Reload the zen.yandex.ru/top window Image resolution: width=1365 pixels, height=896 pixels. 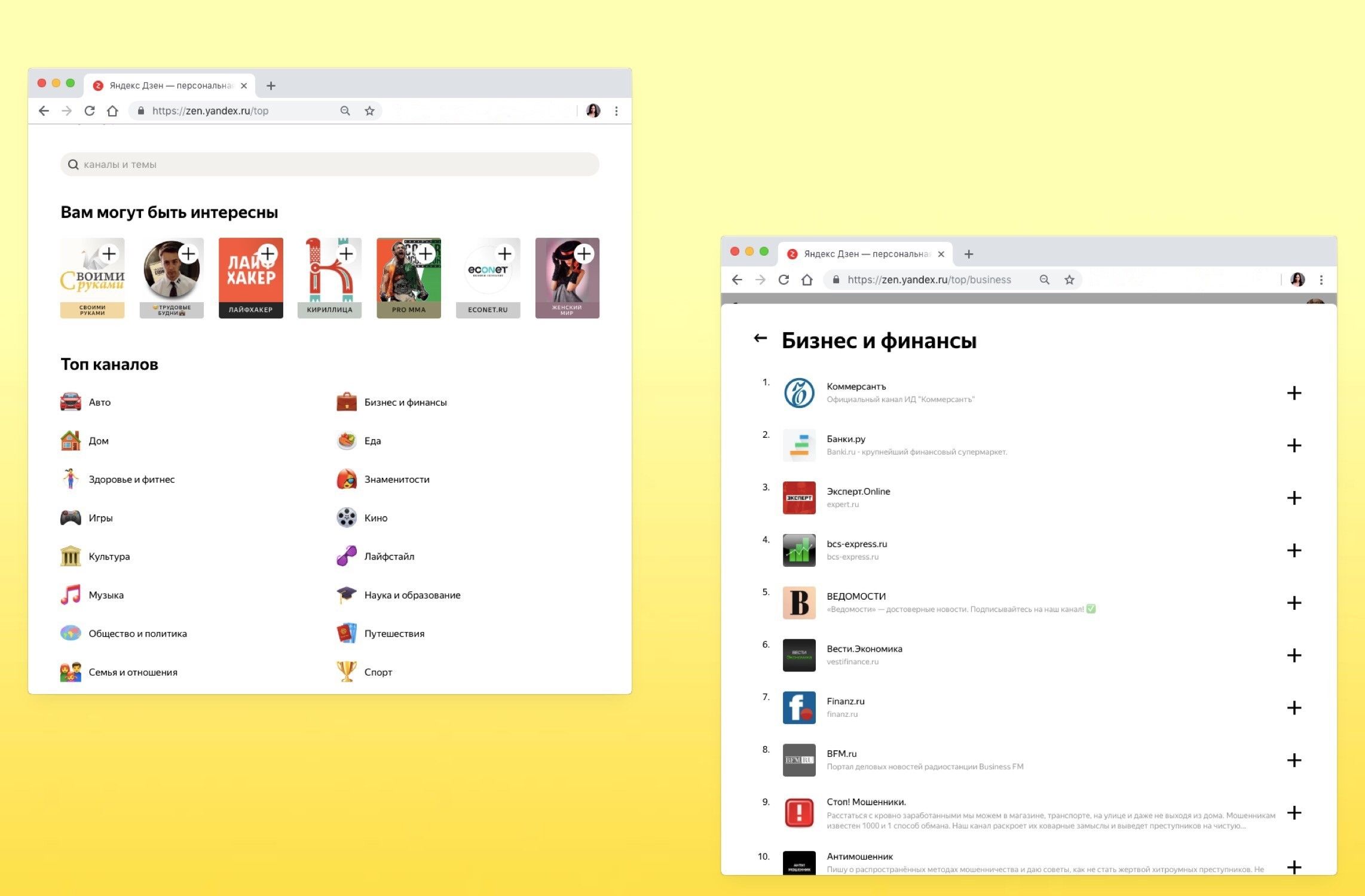pos(90,111)
